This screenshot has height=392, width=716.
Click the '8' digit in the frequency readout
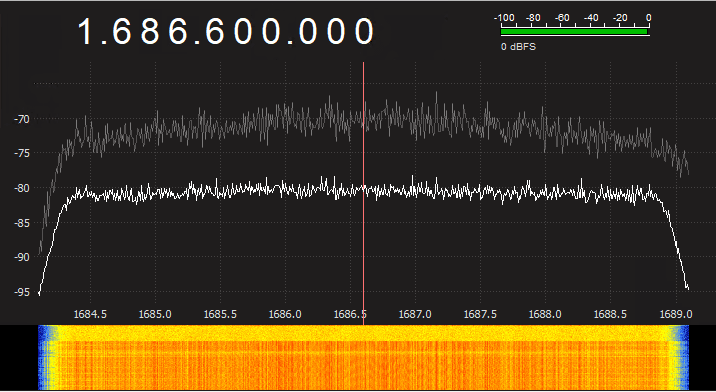[150, 32]
